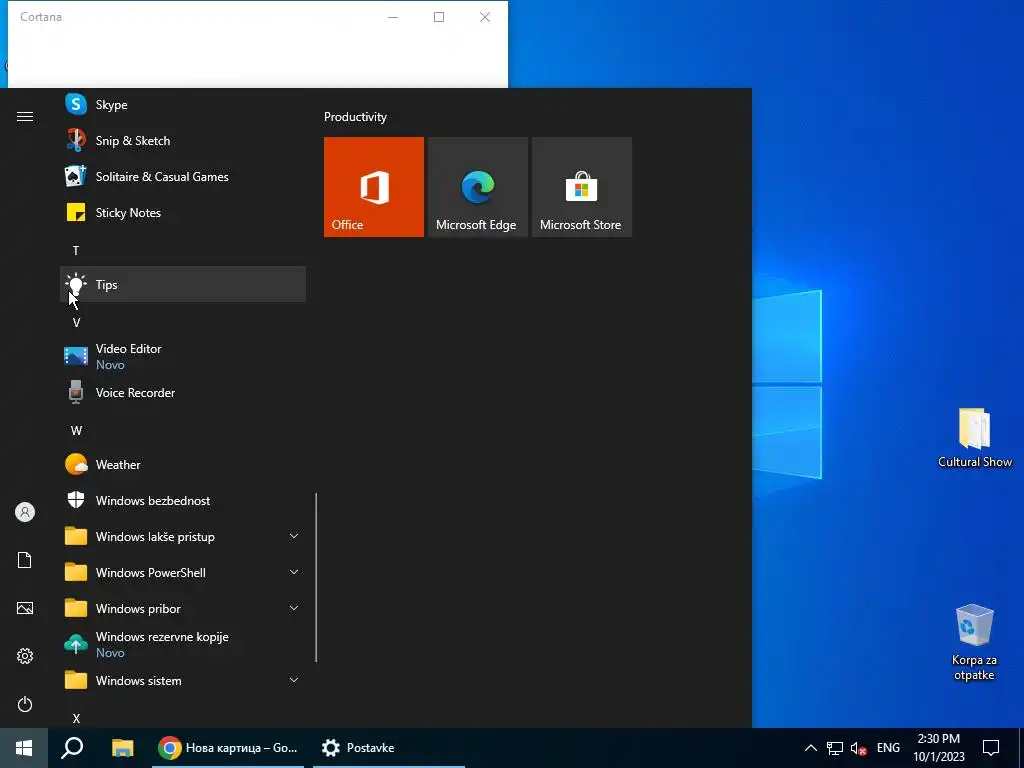Switch to the Chrome taskbar window

(x=228, y=748)
